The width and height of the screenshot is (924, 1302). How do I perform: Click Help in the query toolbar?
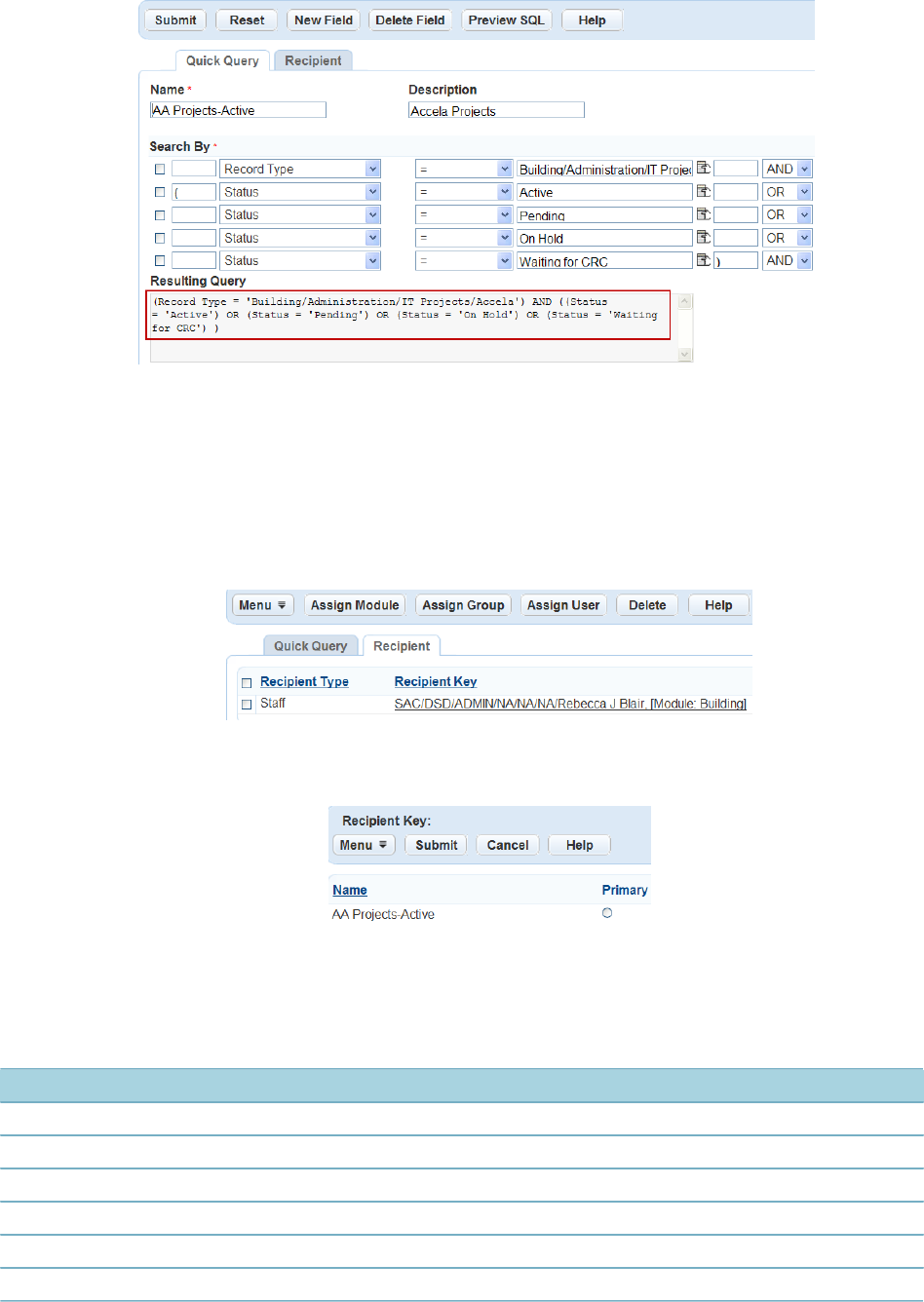(x=592, y=19)
